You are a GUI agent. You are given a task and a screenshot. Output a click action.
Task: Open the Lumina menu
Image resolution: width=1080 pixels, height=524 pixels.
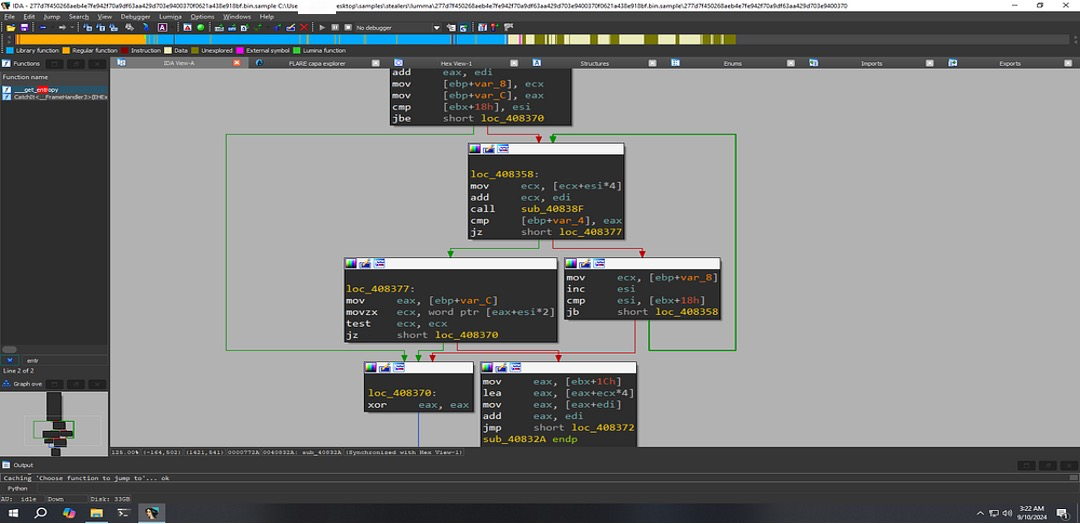pyautogui.click(x=170, y=17)
